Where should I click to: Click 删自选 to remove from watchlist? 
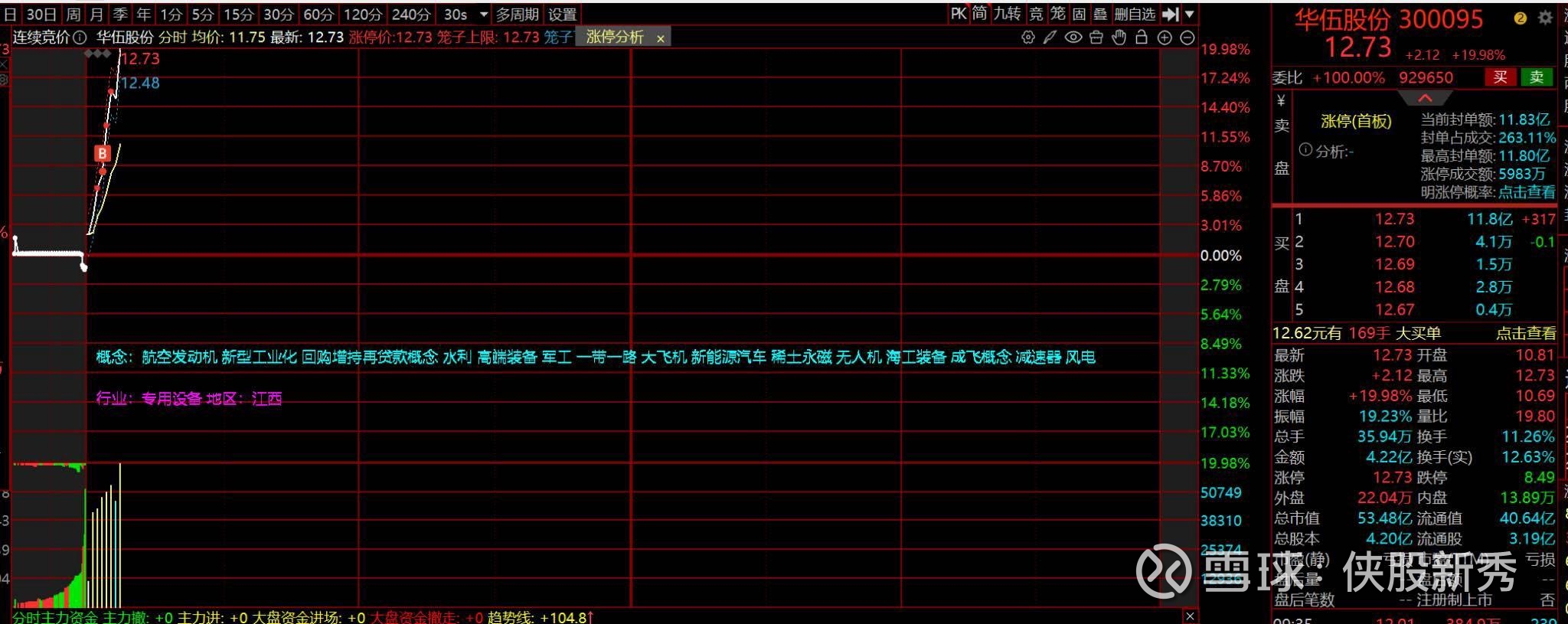click(1134, 14)
